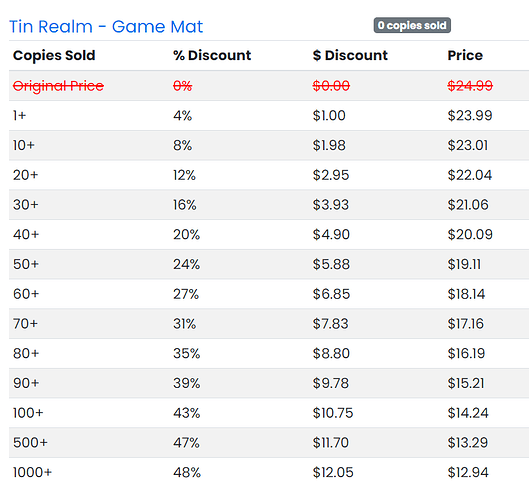The image size is (529, 500).
Task: Click the 0 copies sold badge
Action: coord(412,25)
